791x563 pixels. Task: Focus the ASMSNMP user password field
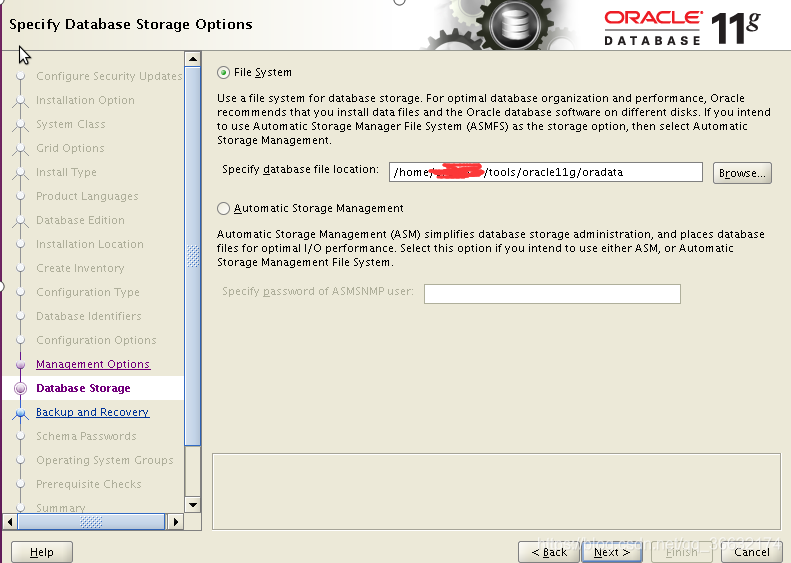click(552, 294)
